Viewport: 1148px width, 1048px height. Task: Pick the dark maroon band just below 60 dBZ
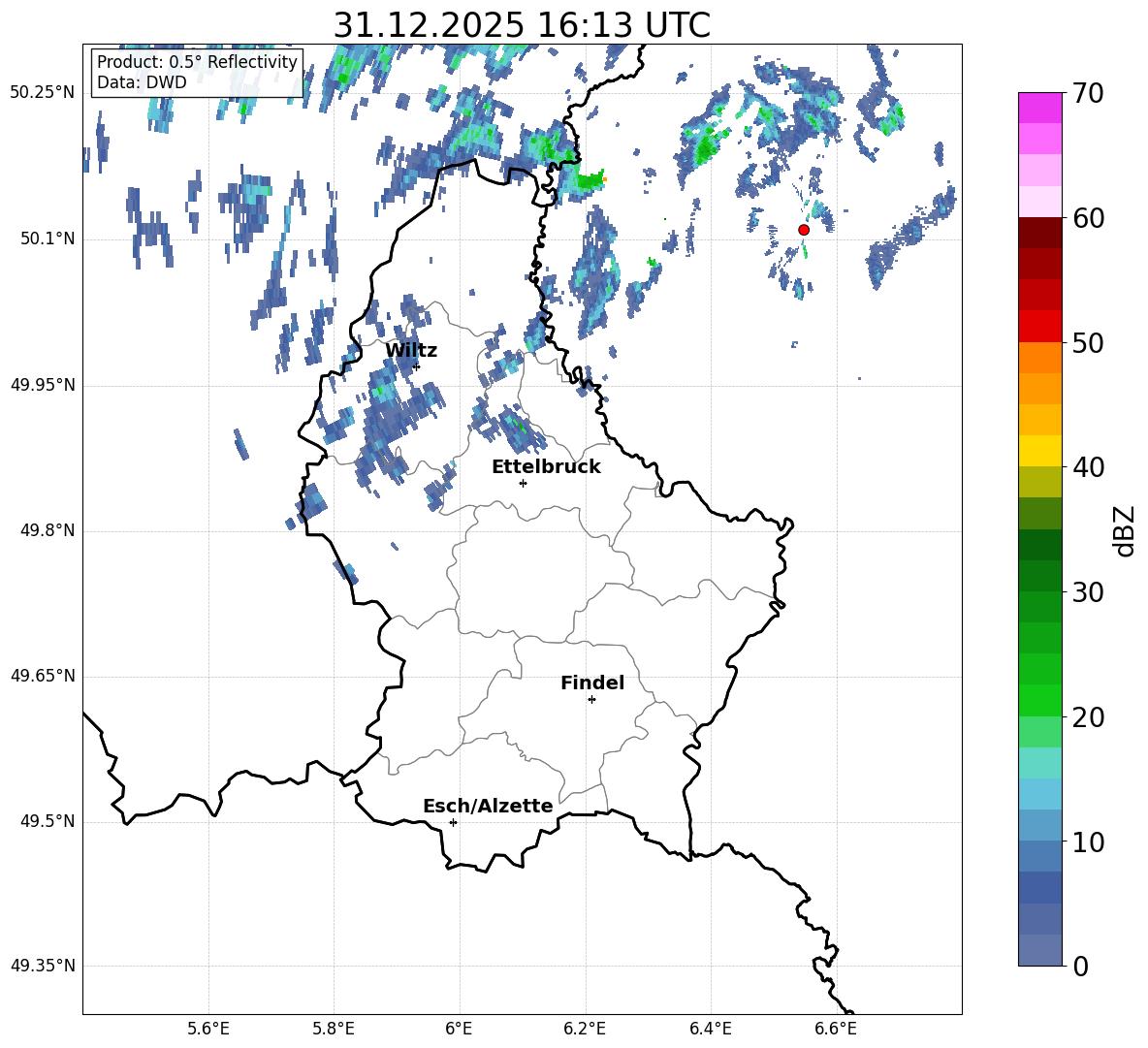(x=1040, y=233)
